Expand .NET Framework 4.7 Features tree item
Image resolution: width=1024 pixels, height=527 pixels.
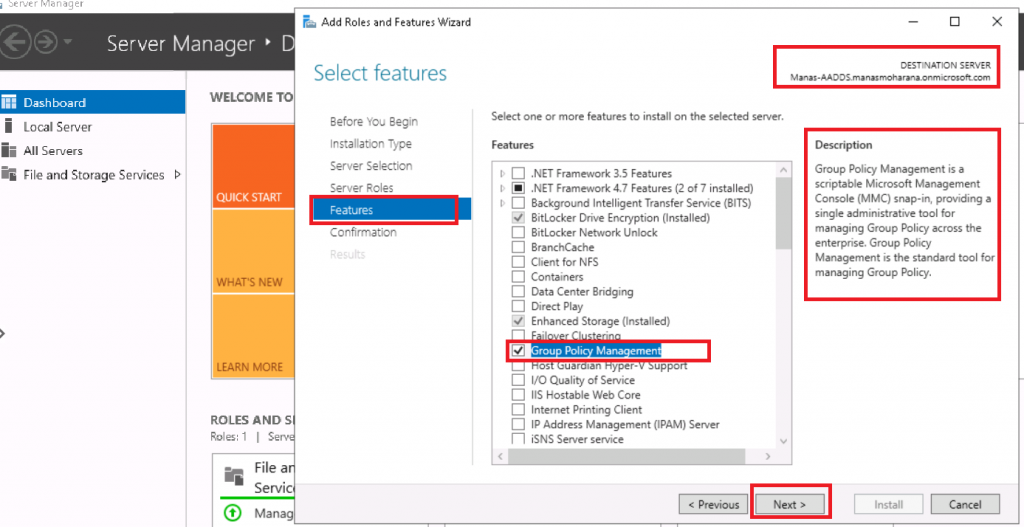(503, 188)
